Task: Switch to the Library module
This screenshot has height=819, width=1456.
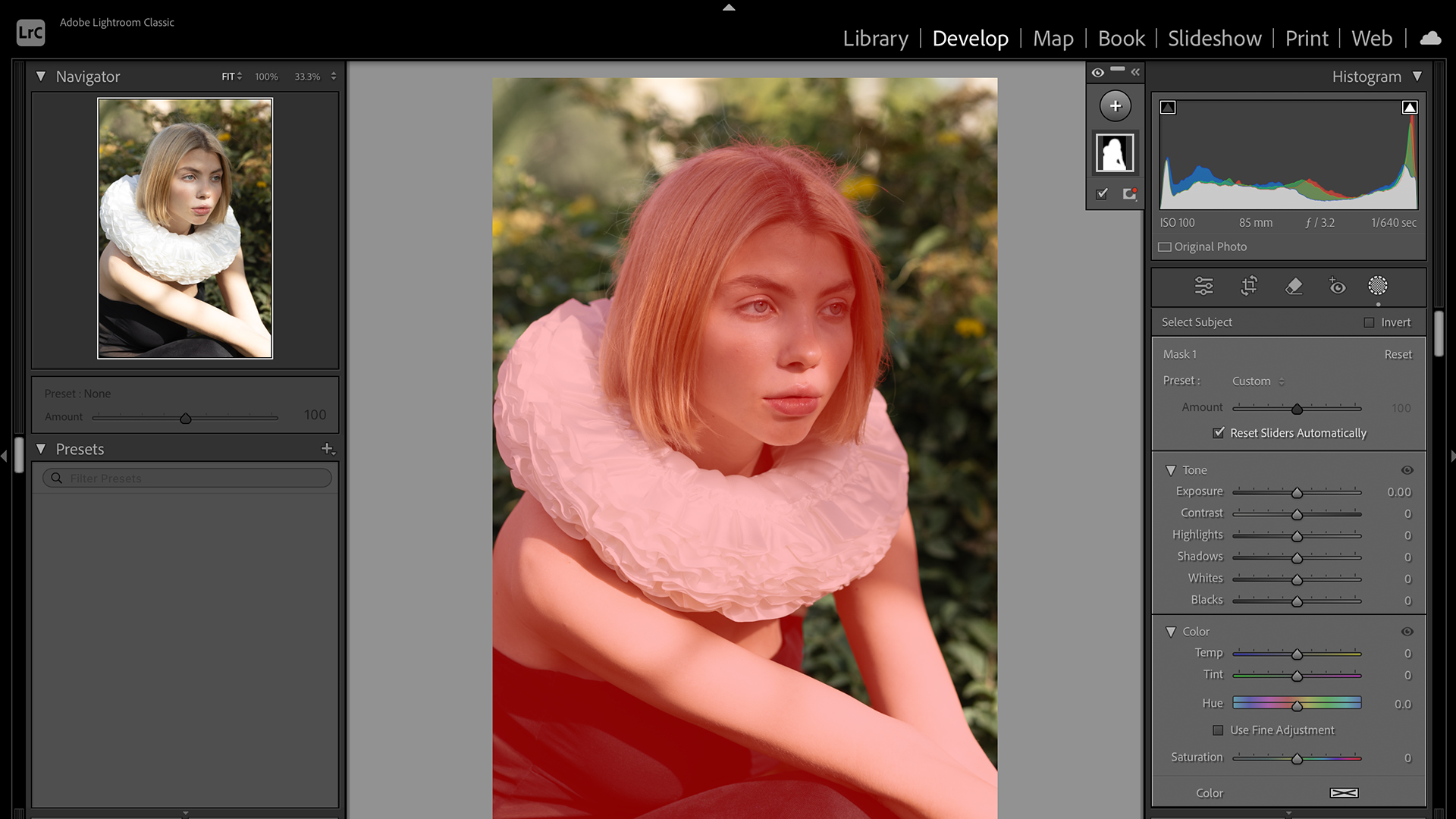Action: [875, 38]
